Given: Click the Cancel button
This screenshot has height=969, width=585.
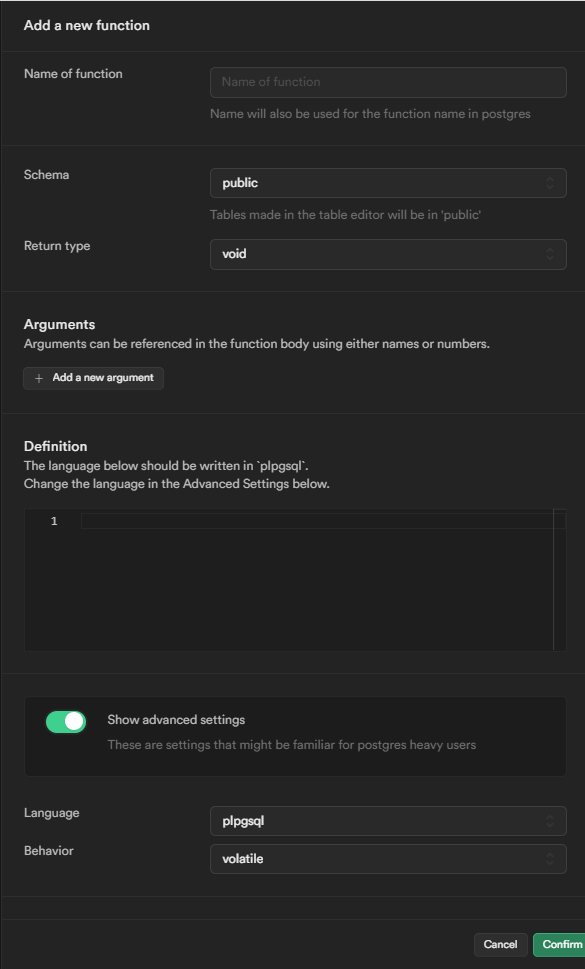Looking at the screenshot, I should [500, 944].
